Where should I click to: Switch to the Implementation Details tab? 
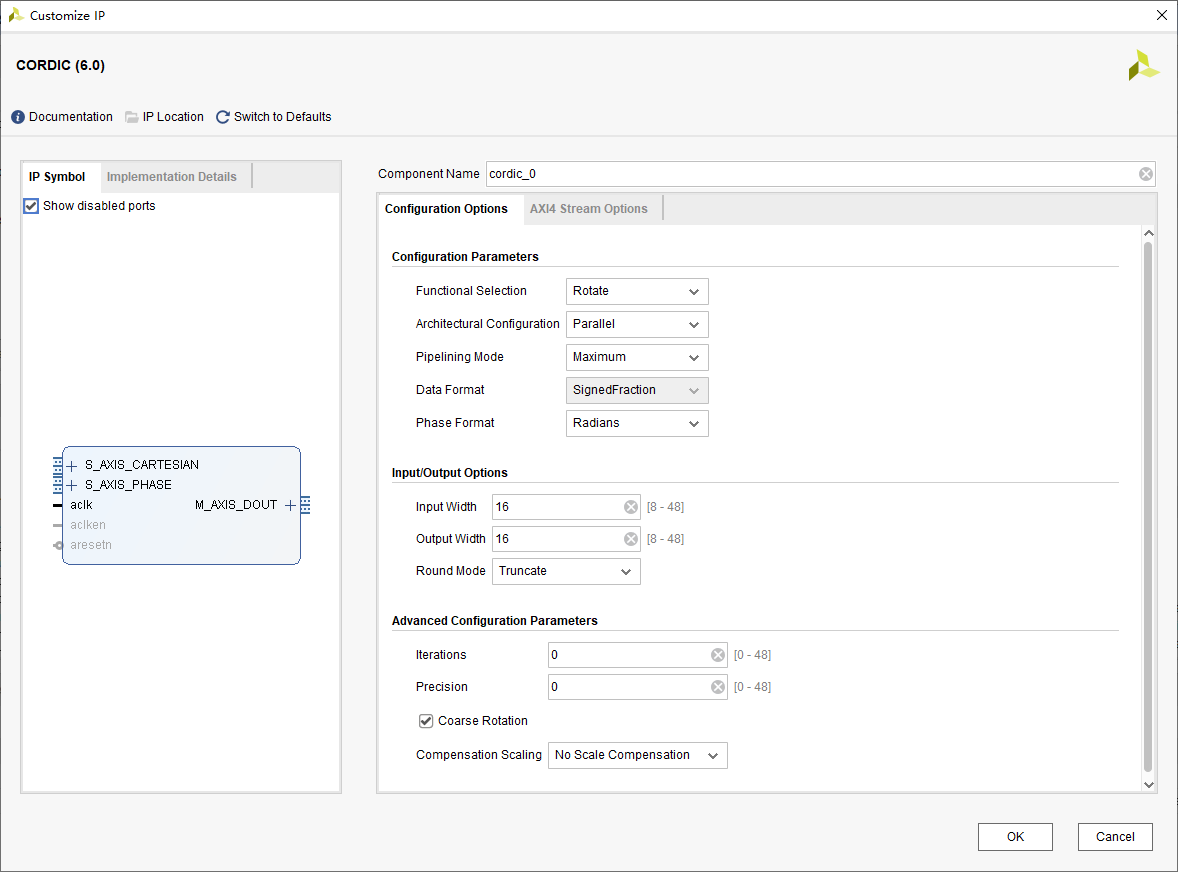tap(171, 177)
